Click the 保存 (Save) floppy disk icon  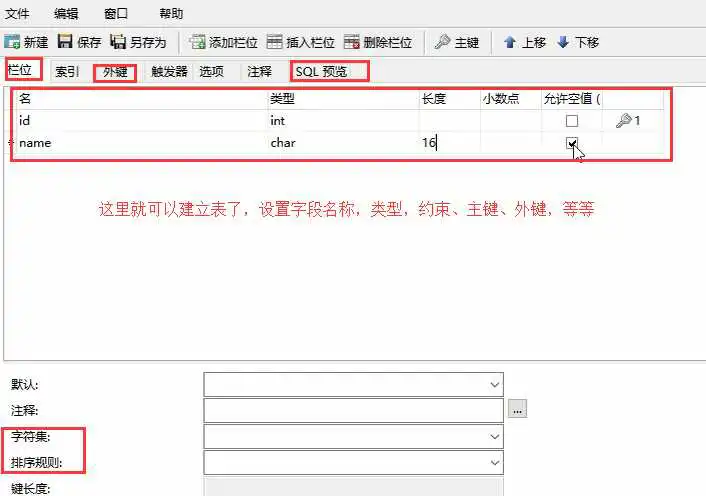(x=65, y=42)
